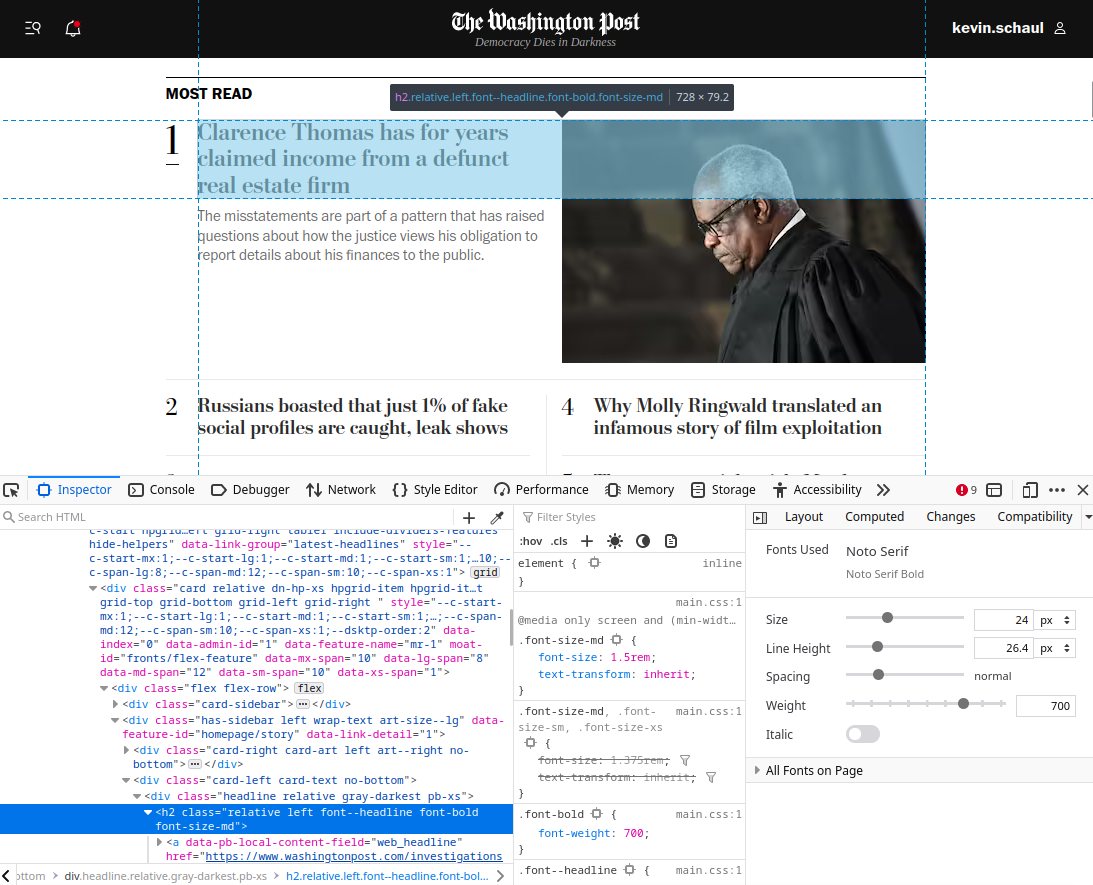Switch to the Console tab
This screenshot has width=1093, height=885.
(162, 490)
